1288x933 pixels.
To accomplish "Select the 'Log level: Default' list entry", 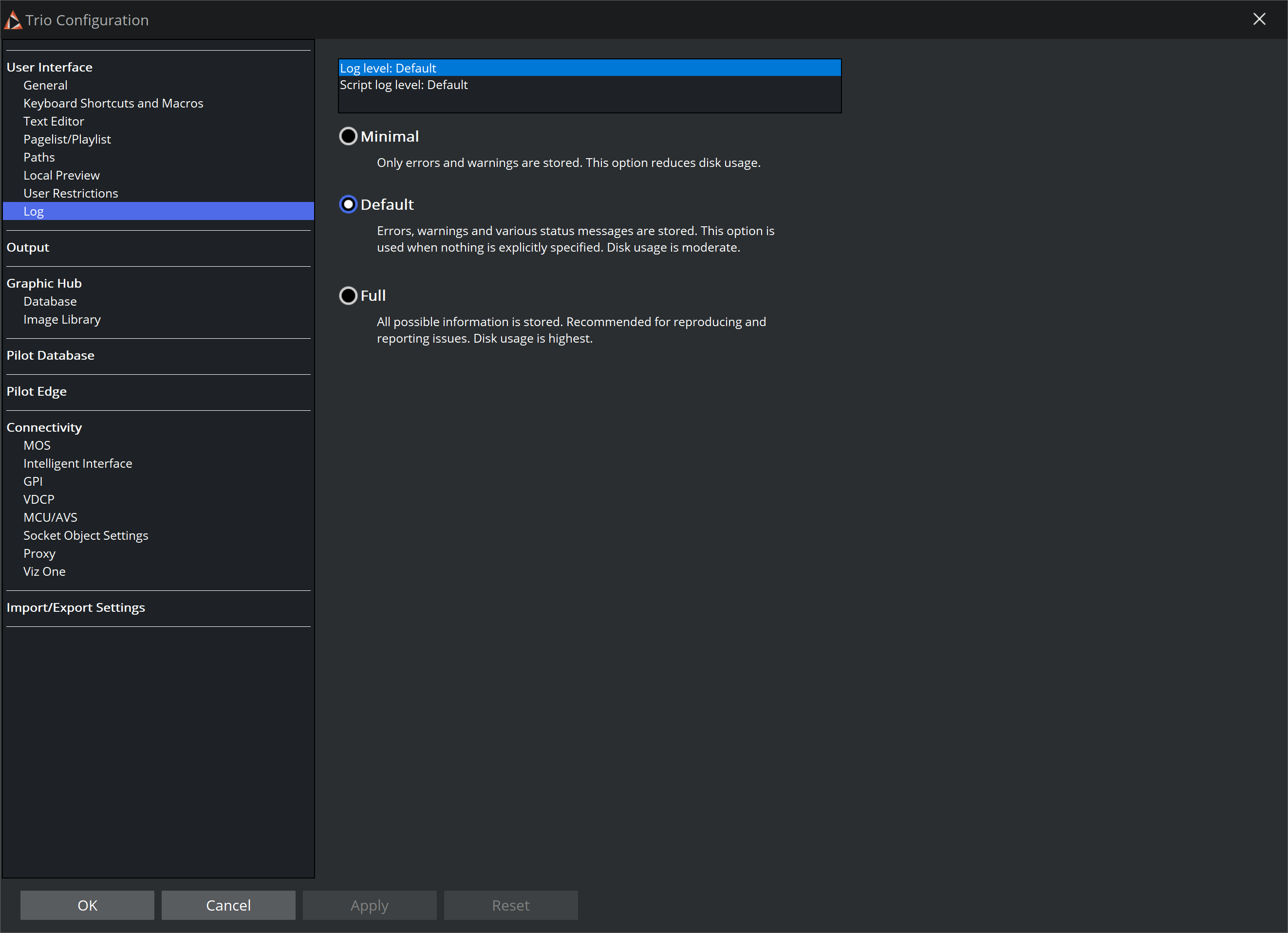I will (x=590, y=68).
